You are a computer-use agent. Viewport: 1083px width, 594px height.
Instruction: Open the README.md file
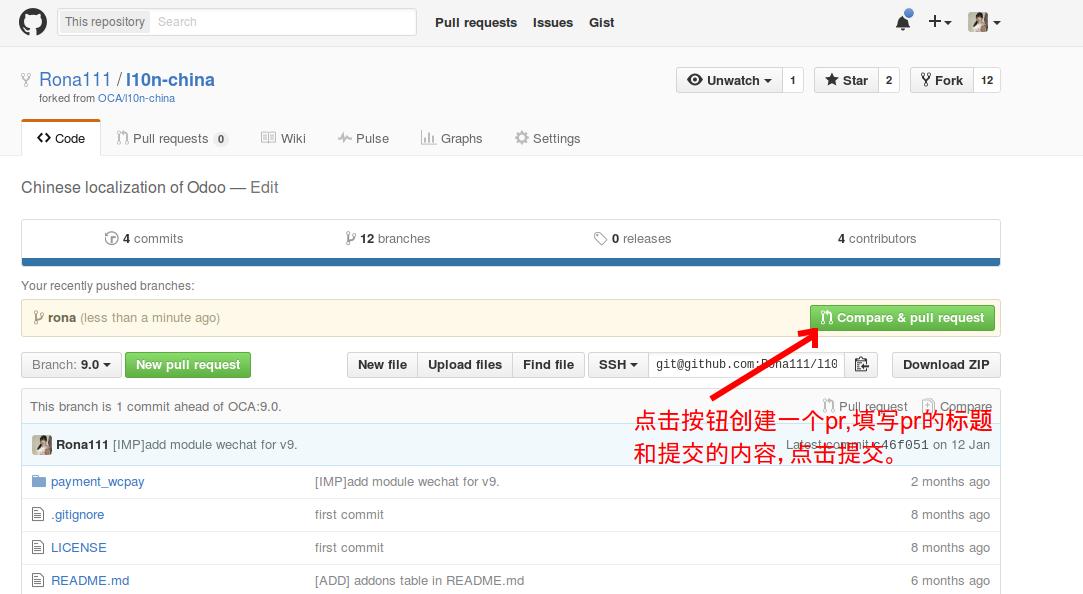pos(89,581)
